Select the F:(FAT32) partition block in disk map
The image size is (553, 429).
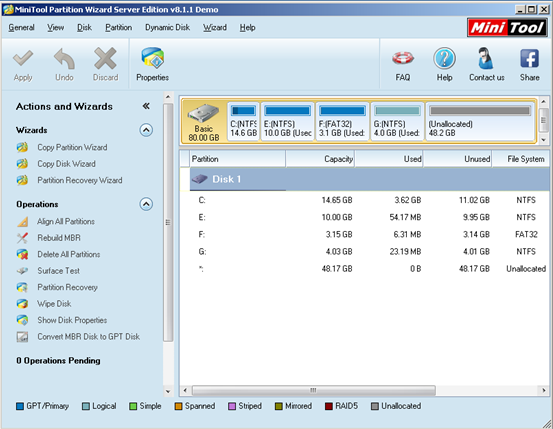(342, 121)
